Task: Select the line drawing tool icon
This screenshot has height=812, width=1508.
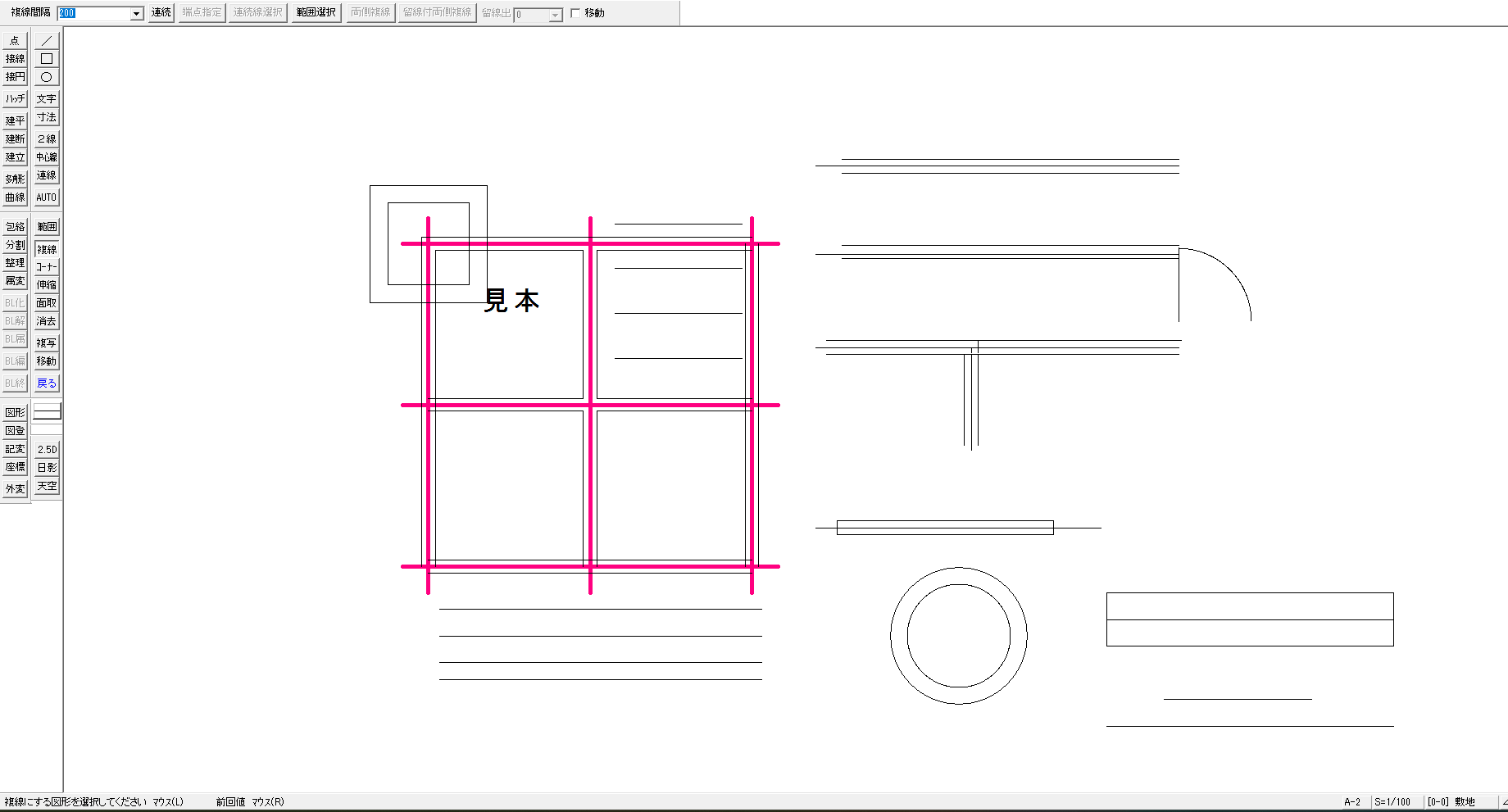Action: coord(47,40)
